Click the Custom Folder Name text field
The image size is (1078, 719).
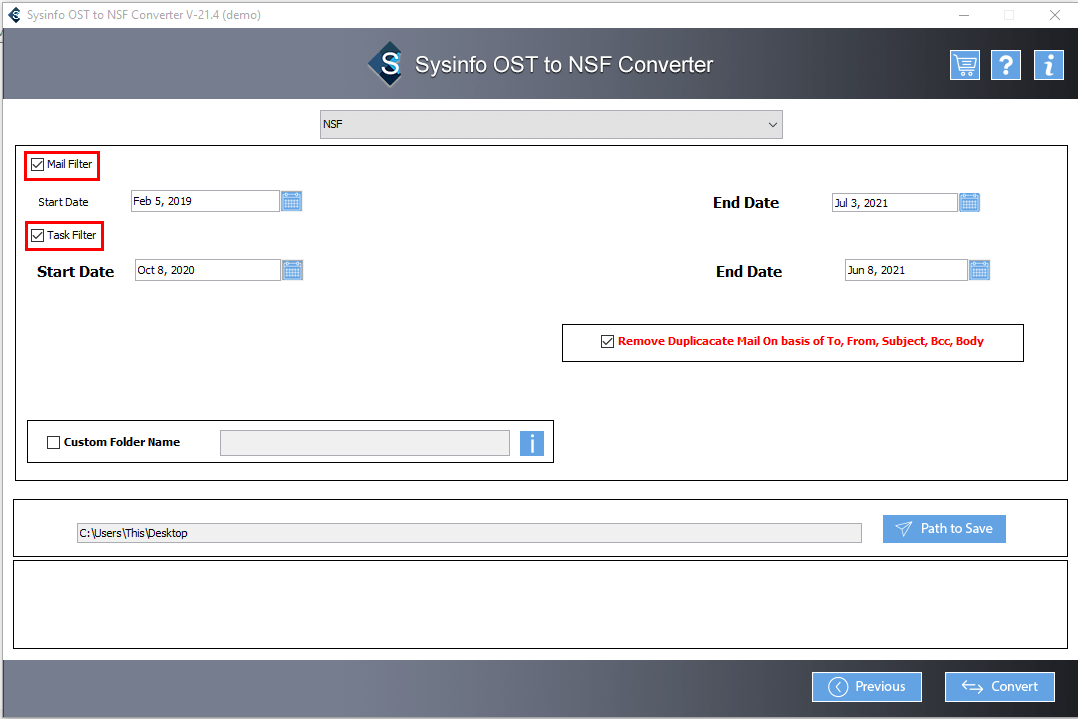(x=364, y=443)
